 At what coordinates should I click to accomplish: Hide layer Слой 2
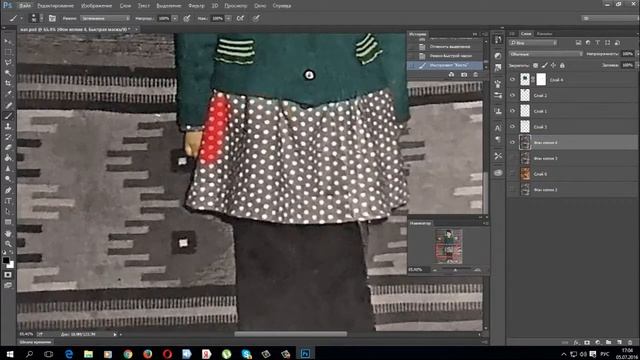pyautogui.click(x=513, y=95)
